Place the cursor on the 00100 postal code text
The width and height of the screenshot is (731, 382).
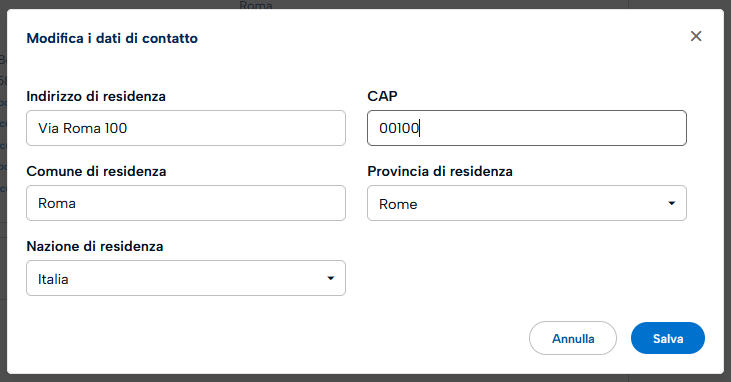tap(400, 128)
